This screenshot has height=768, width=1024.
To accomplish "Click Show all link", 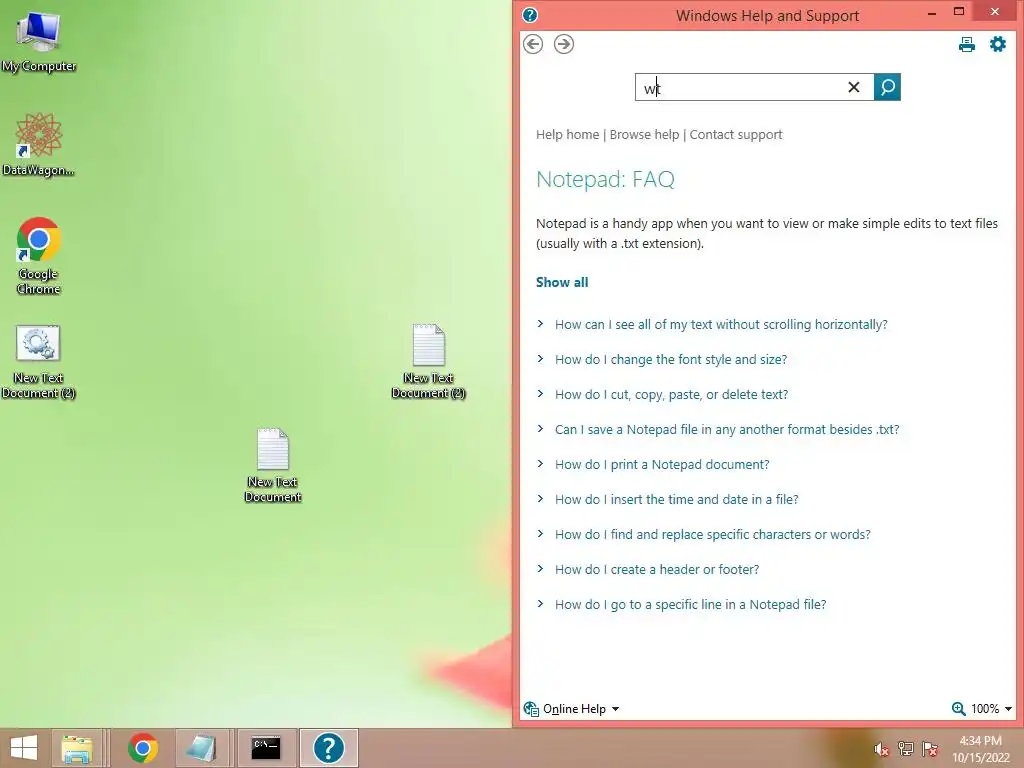I will [x=562, y=282].
